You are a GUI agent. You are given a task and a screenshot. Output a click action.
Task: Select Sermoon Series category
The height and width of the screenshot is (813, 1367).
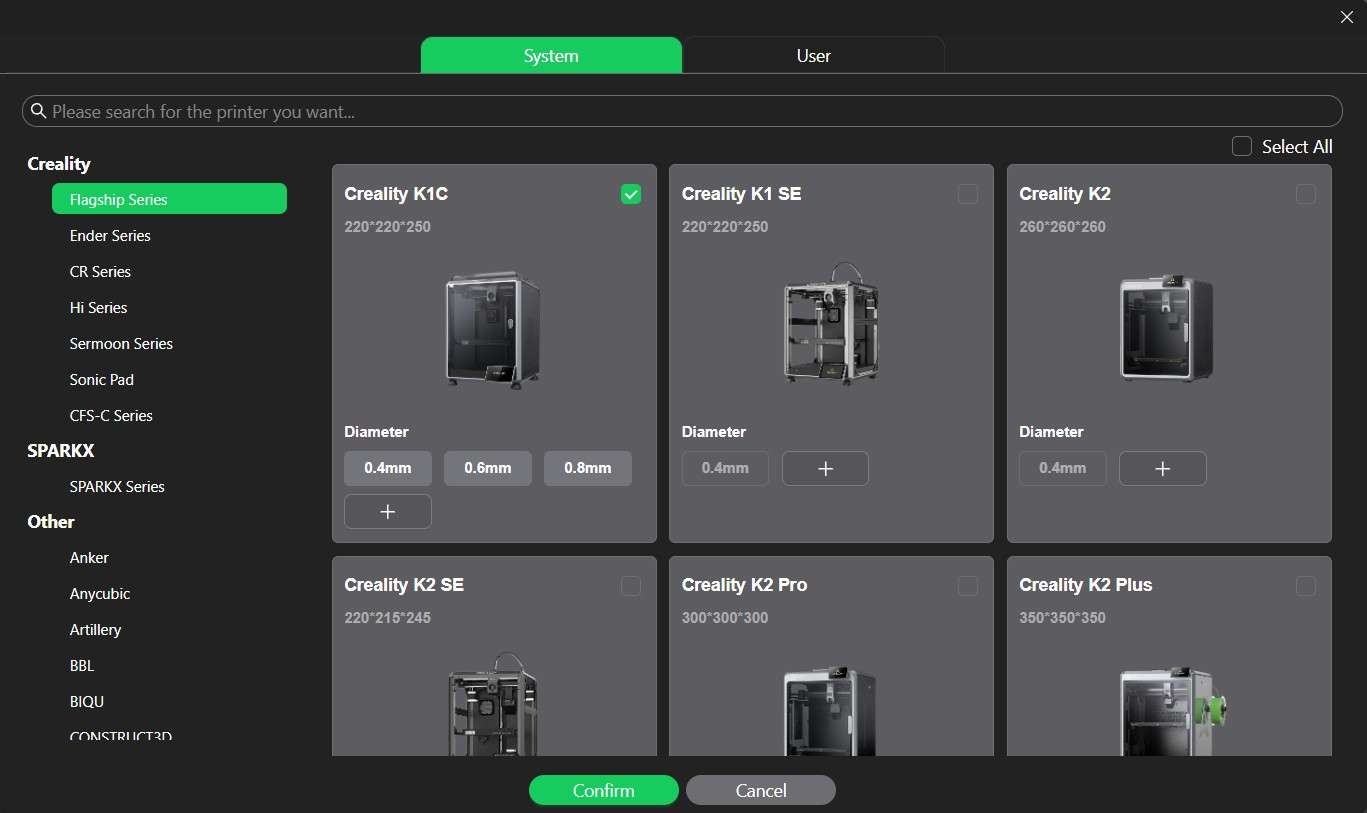tap(121, 343)
